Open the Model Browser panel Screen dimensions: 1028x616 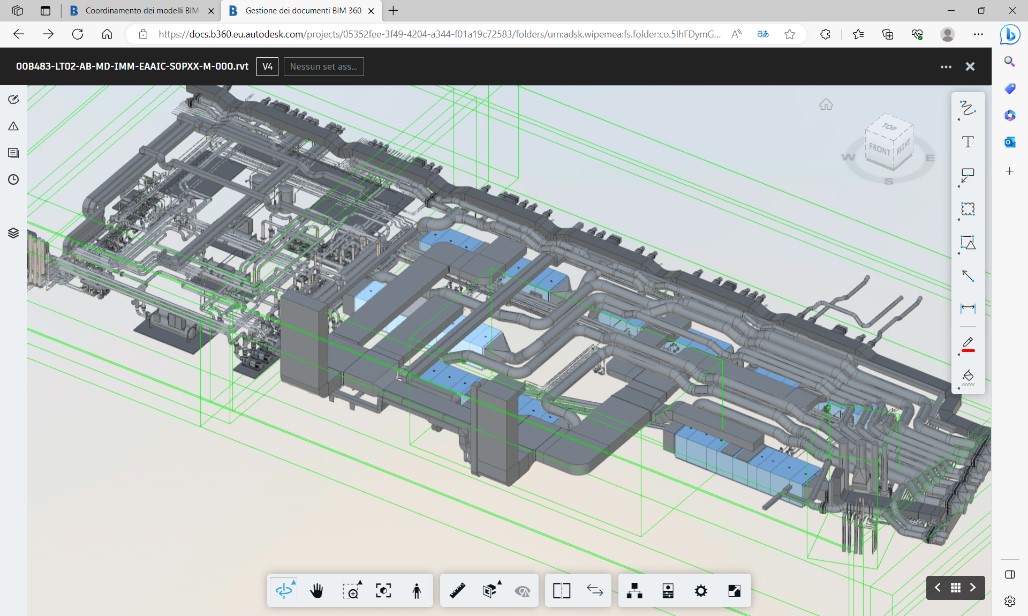[634, 591]
